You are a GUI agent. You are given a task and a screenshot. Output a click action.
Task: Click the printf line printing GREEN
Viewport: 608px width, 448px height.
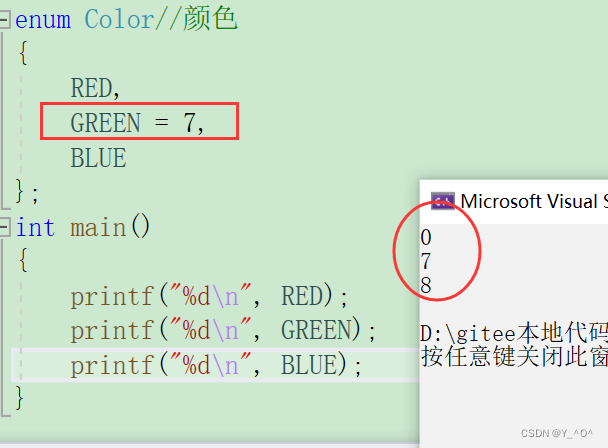point(223,331)
